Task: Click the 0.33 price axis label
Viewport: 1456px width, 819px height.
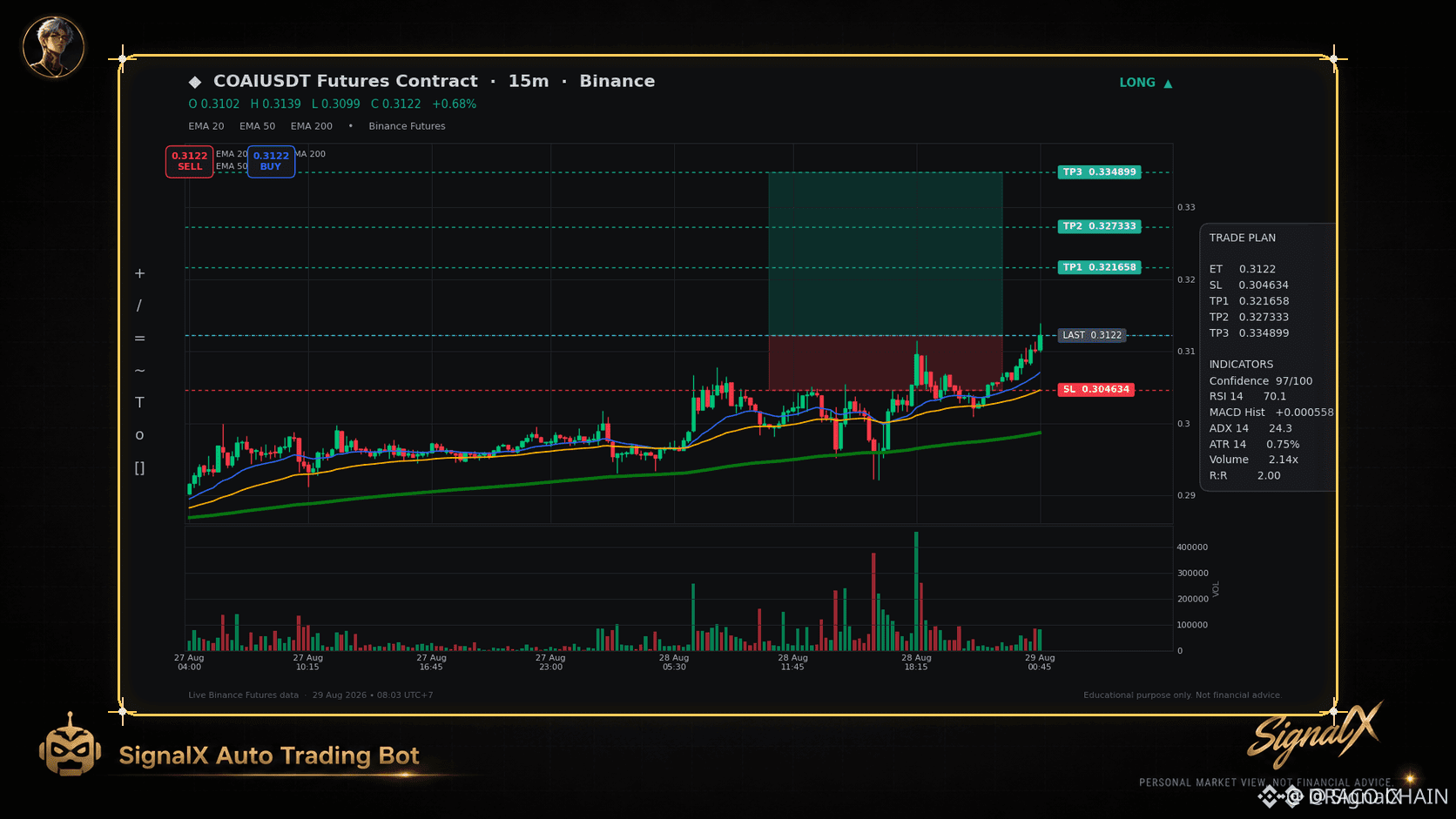Action: [1186, 207]
